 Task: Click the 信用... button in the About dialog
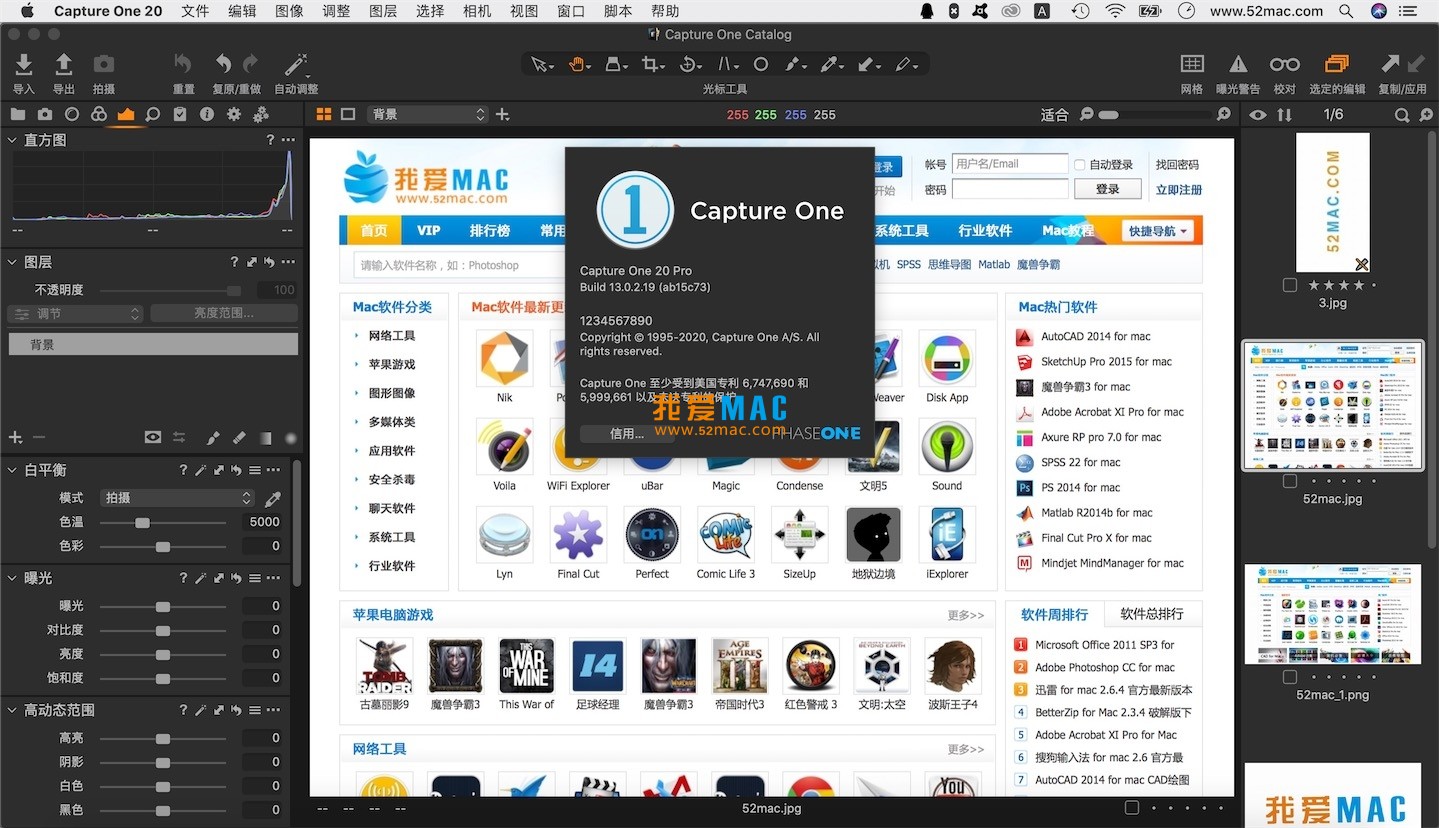point(627,434)
